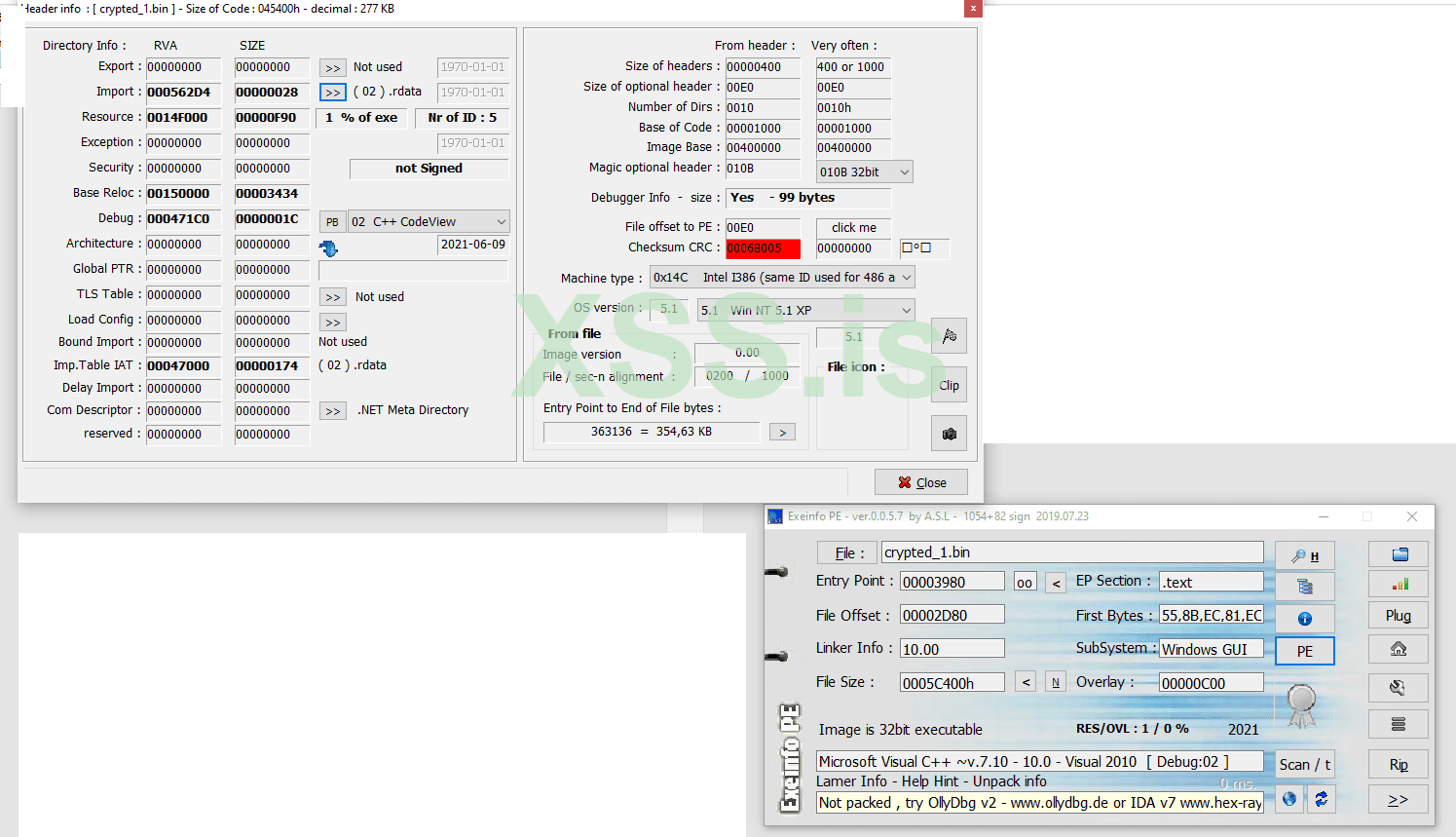Click the < button beside Entry Point
Viewport: 1456px width, 837px height.
pos(1056,583)
